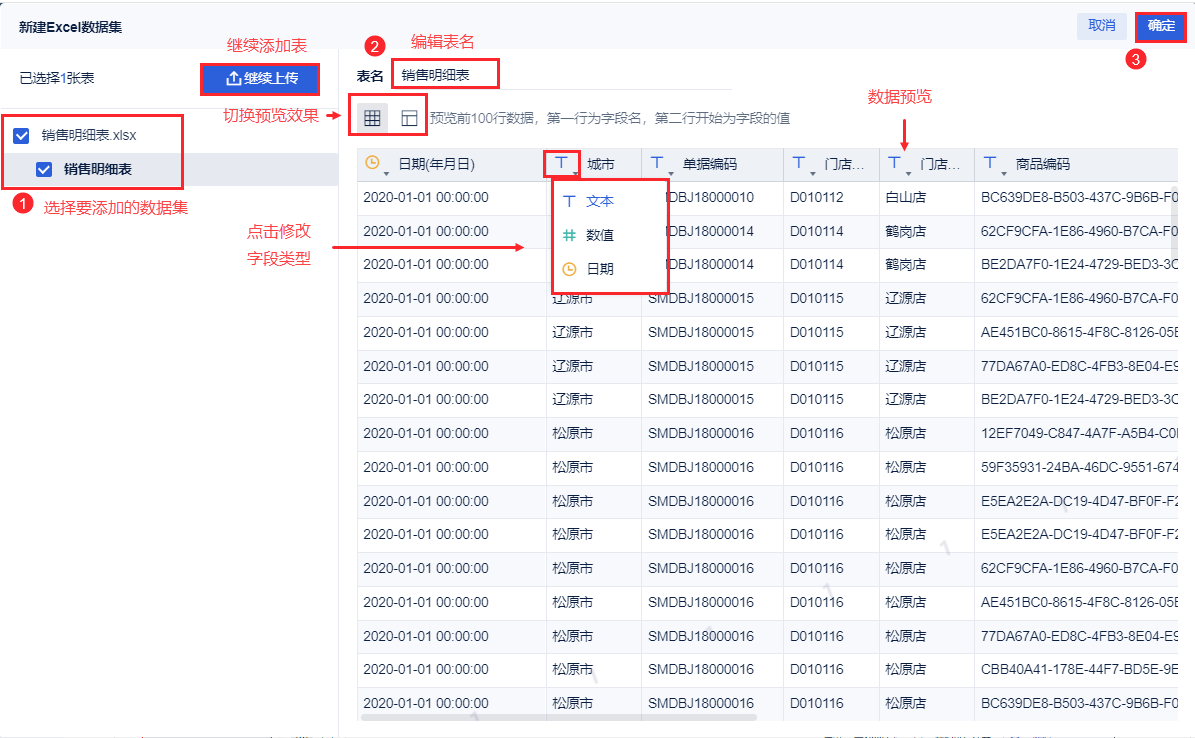Viewport: 1195px width, 738px height.
Task: Click type icon of first 门店 column
Action: click(x=799, y=162)
